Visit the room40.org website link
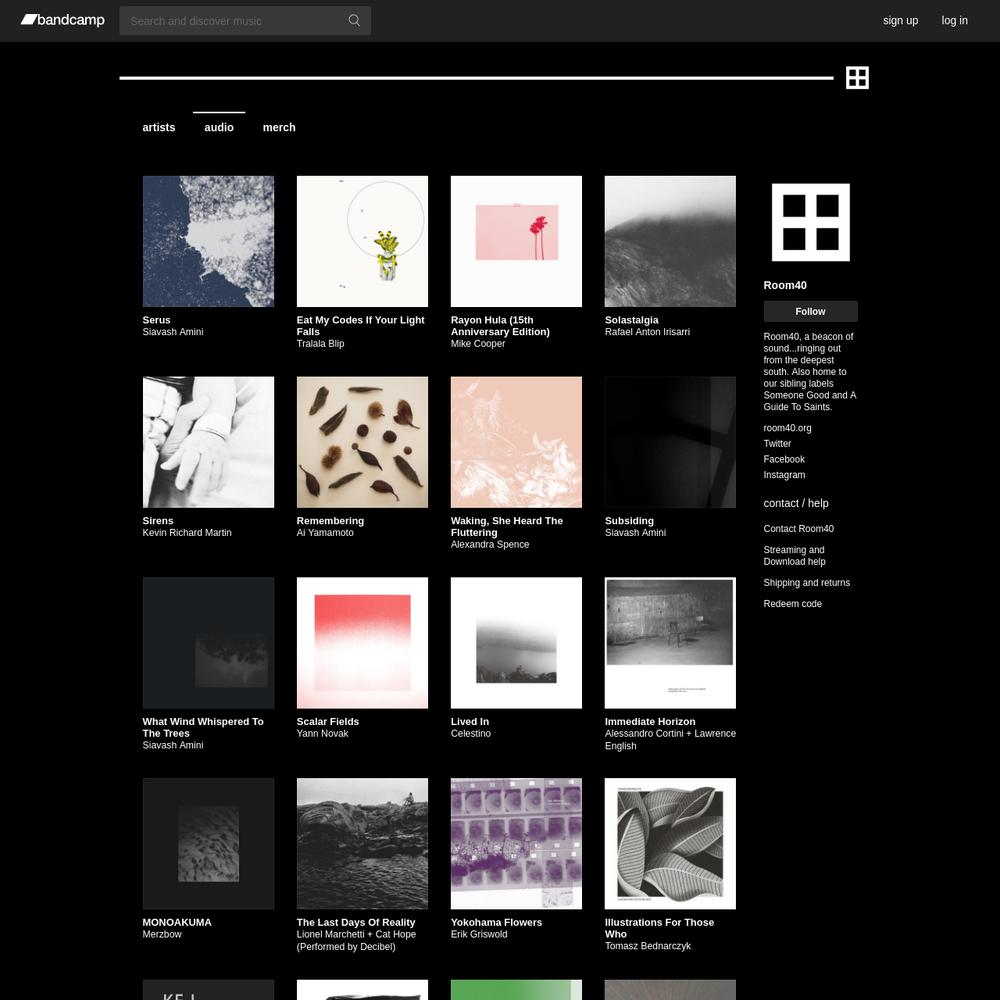This screenshot has width=1000, height=1000. point(788,428)
